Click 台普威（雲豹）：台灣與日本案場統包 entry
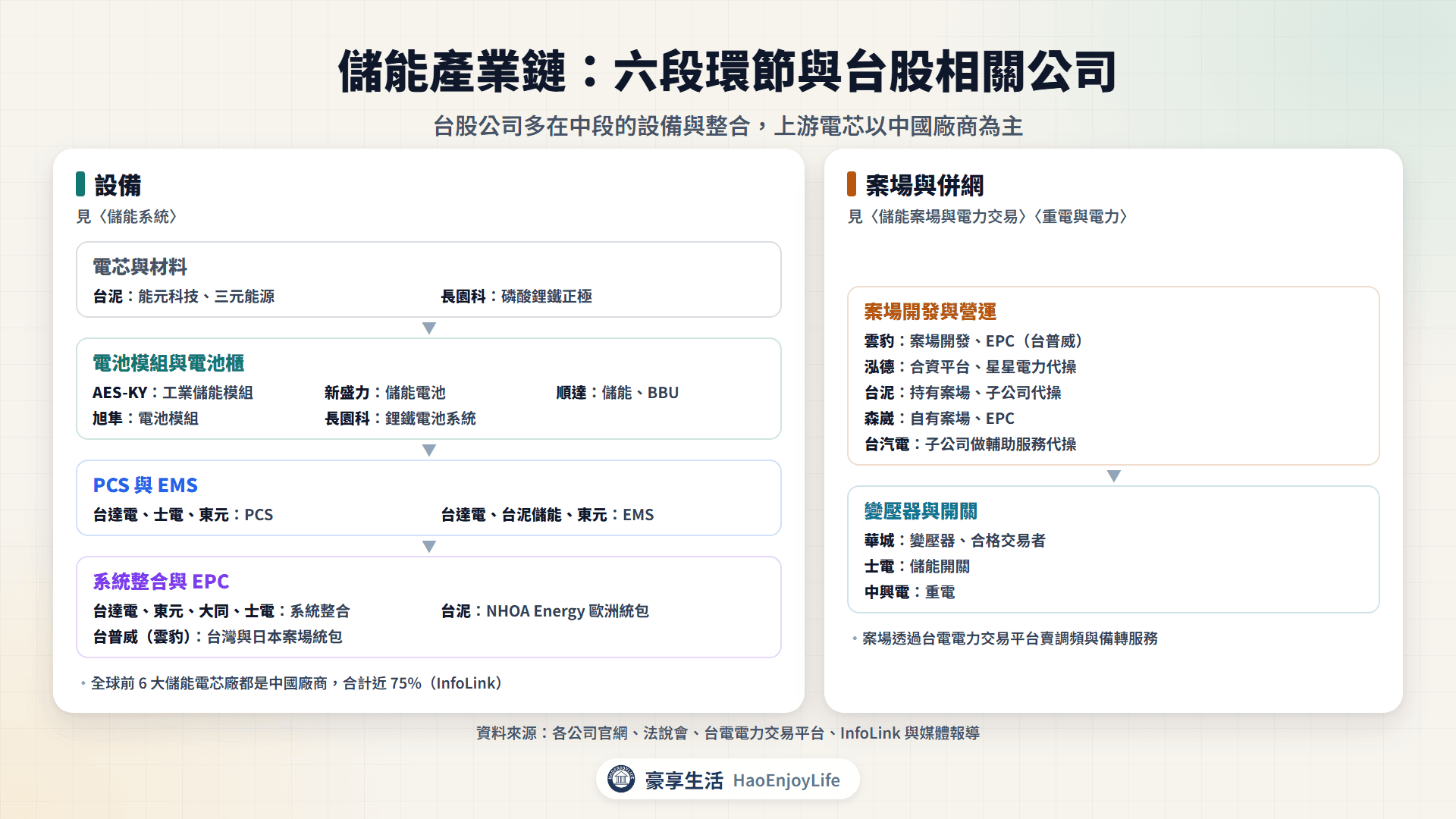The width and height of the screenshot is (1456, 819). click(x=218, y=637)
